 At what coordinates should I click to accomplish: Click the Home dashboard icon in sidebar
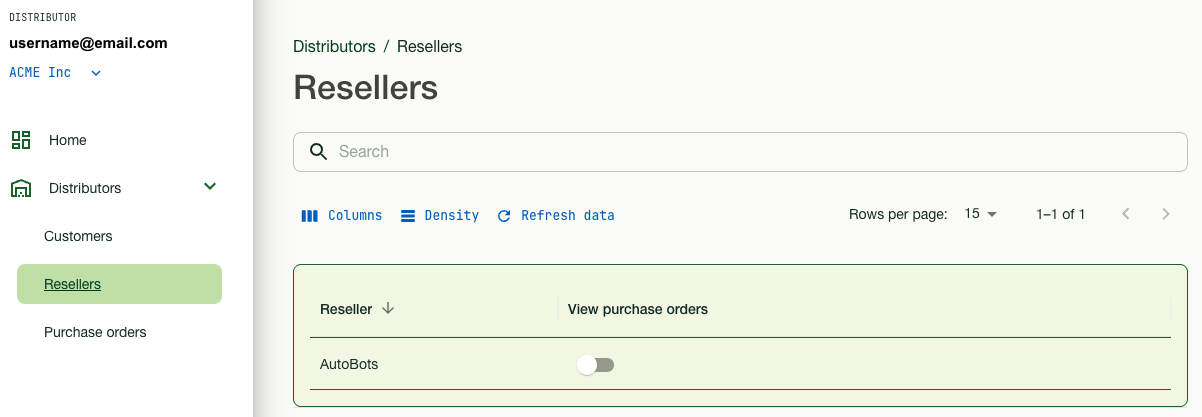[x=21, y=140]
